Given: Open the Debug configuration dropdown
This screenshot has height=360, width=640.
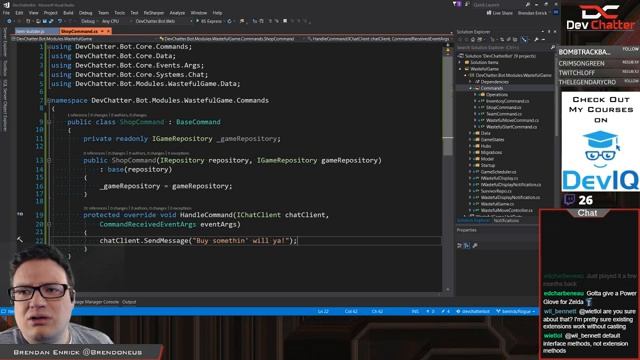Looking at the screenshot, I should (x=89, y=21).
